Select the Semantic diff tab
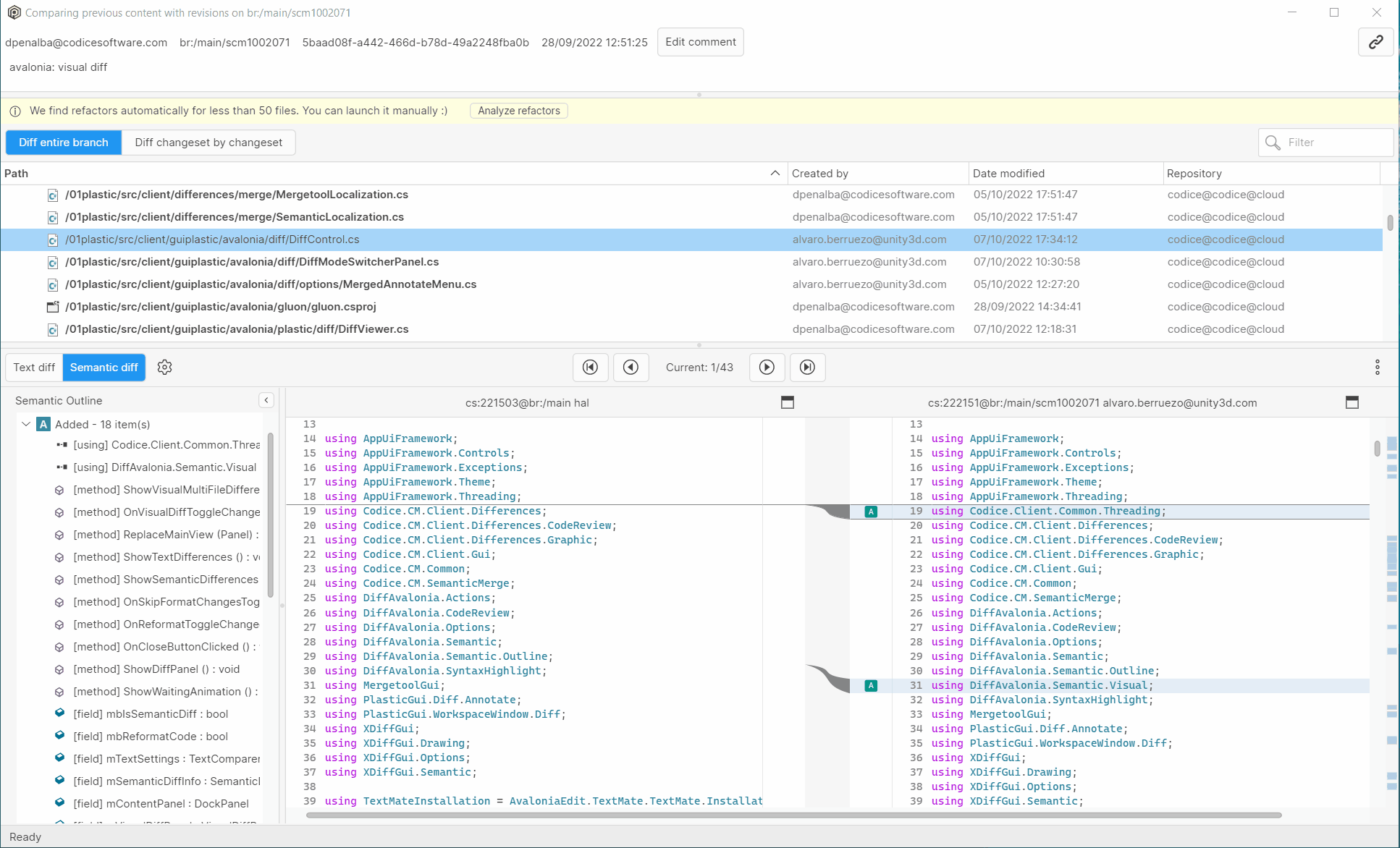 104,367
